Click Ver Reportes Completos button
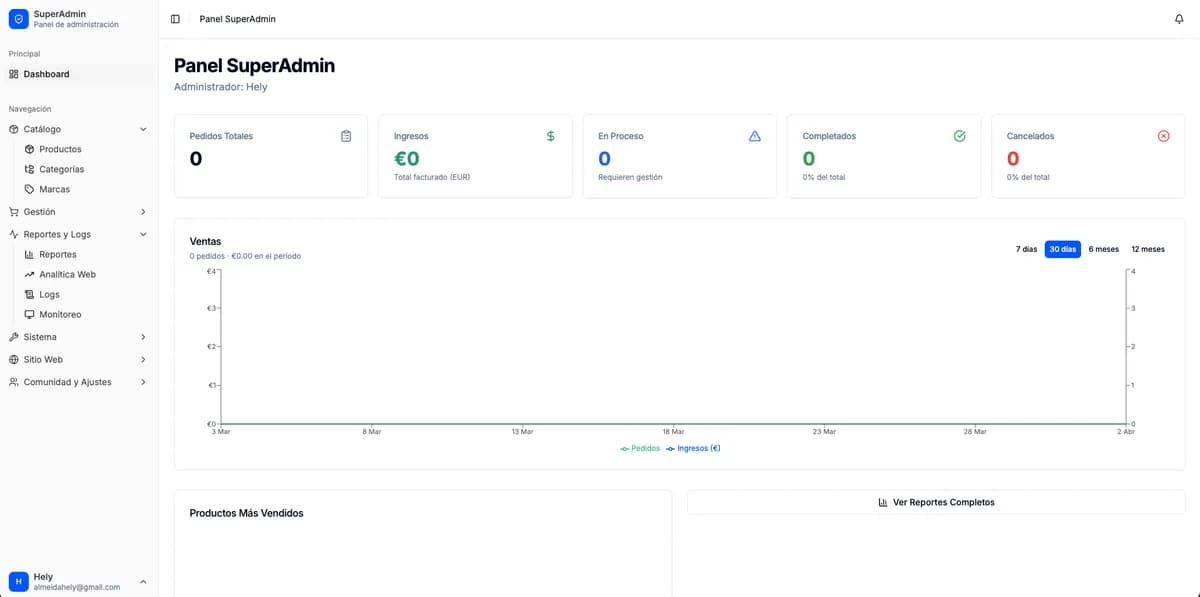1200x597 pixels. [x=935, y=502]
